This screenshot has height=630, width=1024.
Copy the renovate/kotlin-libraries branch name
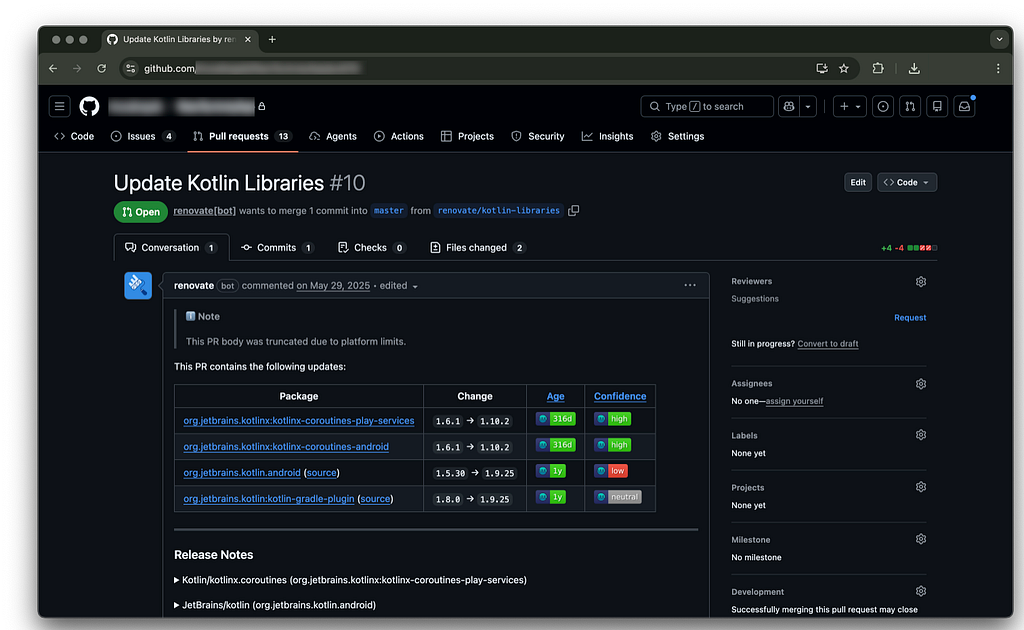[x=573, y=210]
